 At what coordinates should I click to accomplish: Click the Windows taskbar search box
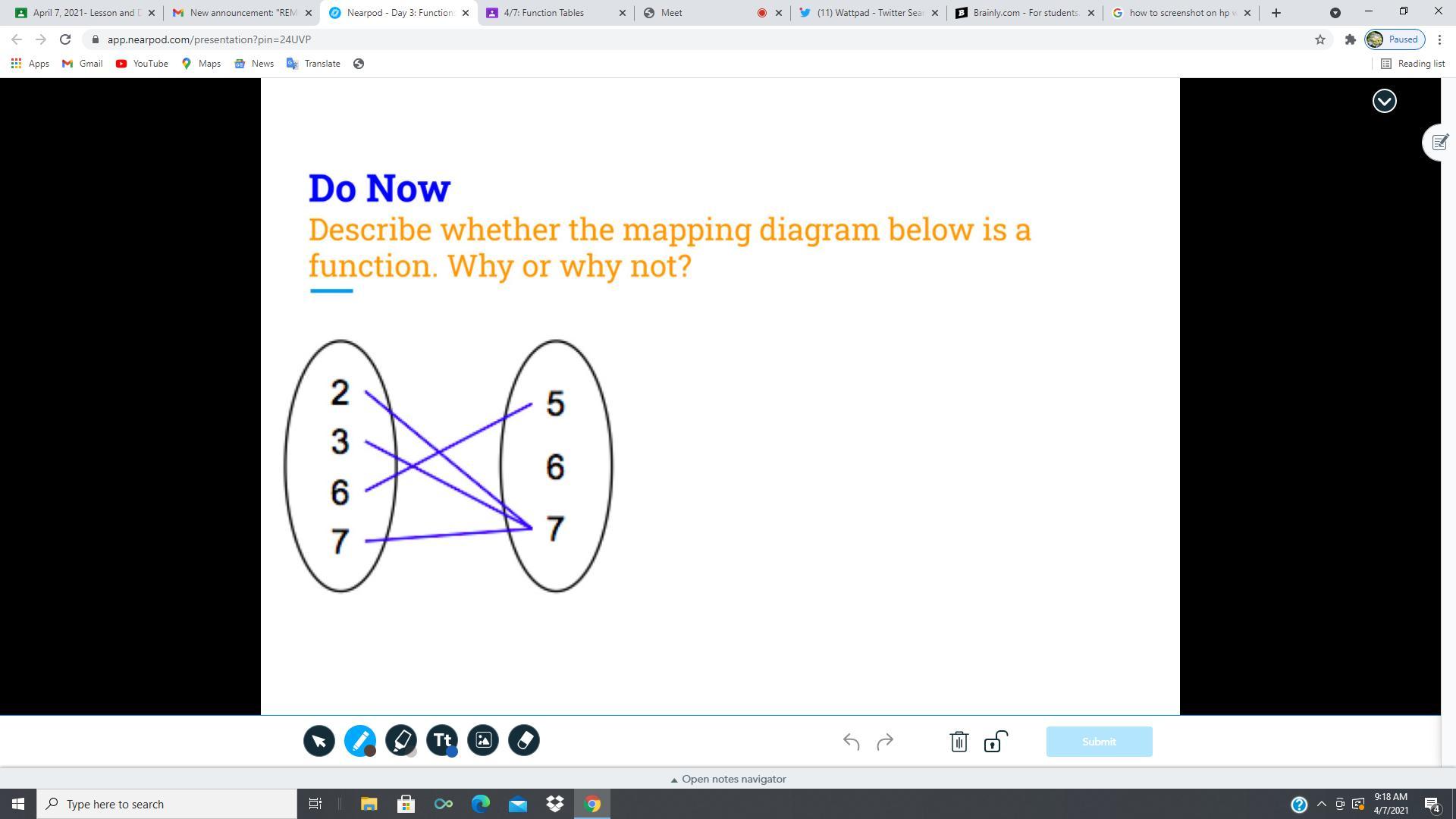coord(167,804)
